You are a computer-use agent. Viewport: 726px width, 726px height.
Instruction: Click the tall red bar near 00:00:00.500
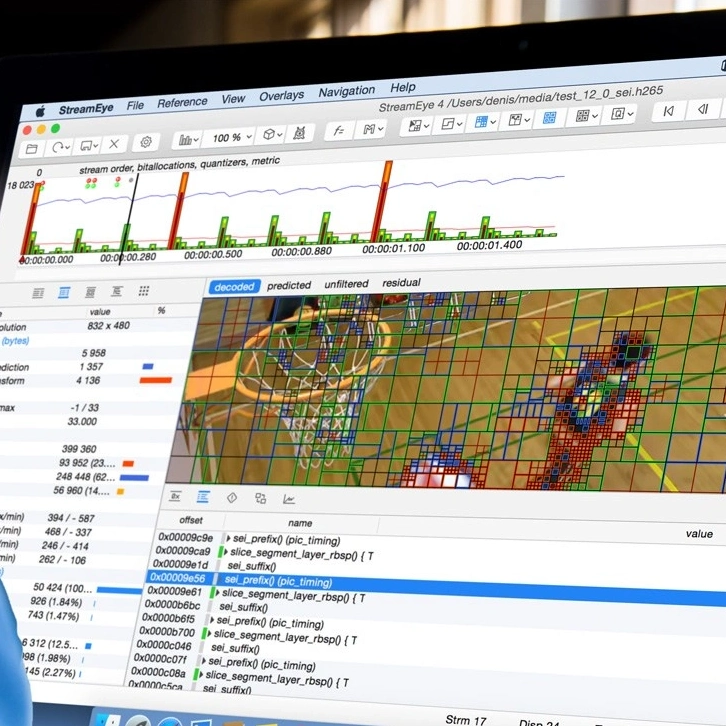(178, 211)
